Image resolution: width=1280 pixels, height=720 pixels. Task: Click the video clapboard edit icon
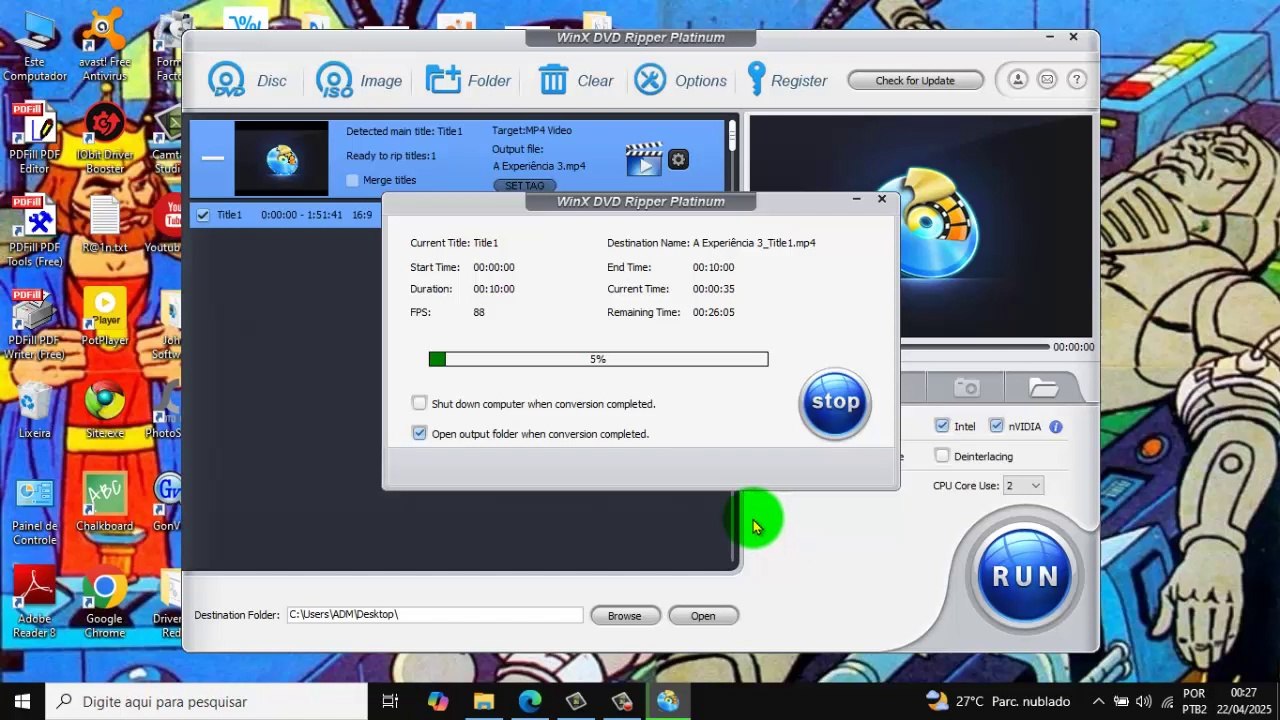pyautogui.click(x=644, y=159)
